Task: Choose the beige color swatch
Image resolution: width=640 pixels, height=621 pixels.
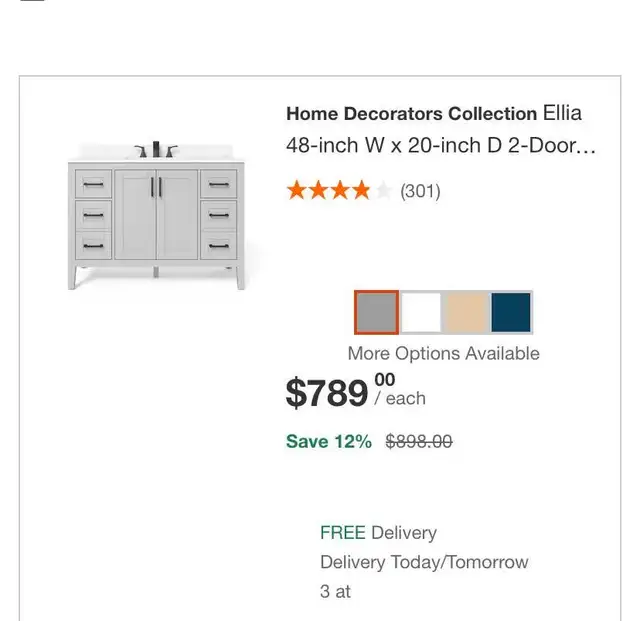Action: [466, 312]
